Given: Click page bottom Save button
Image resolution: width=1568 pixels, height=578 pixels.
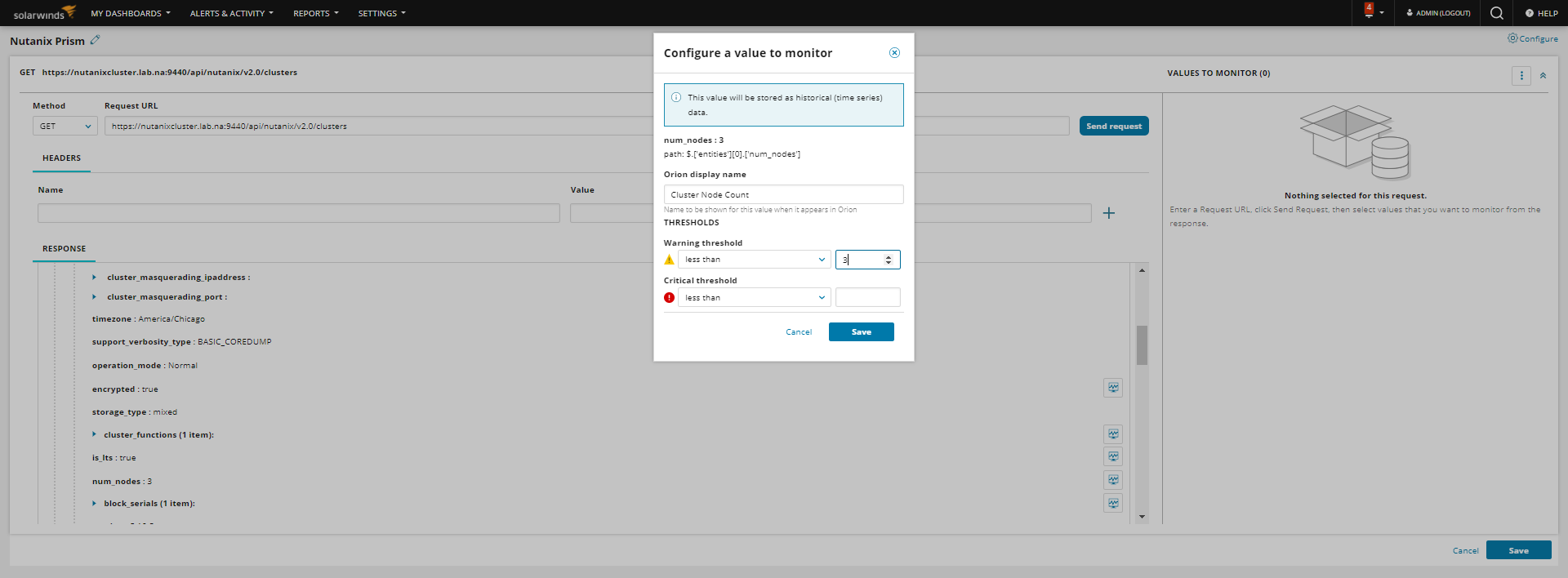Looking at the screenshot, I should tap(1518, 550).
